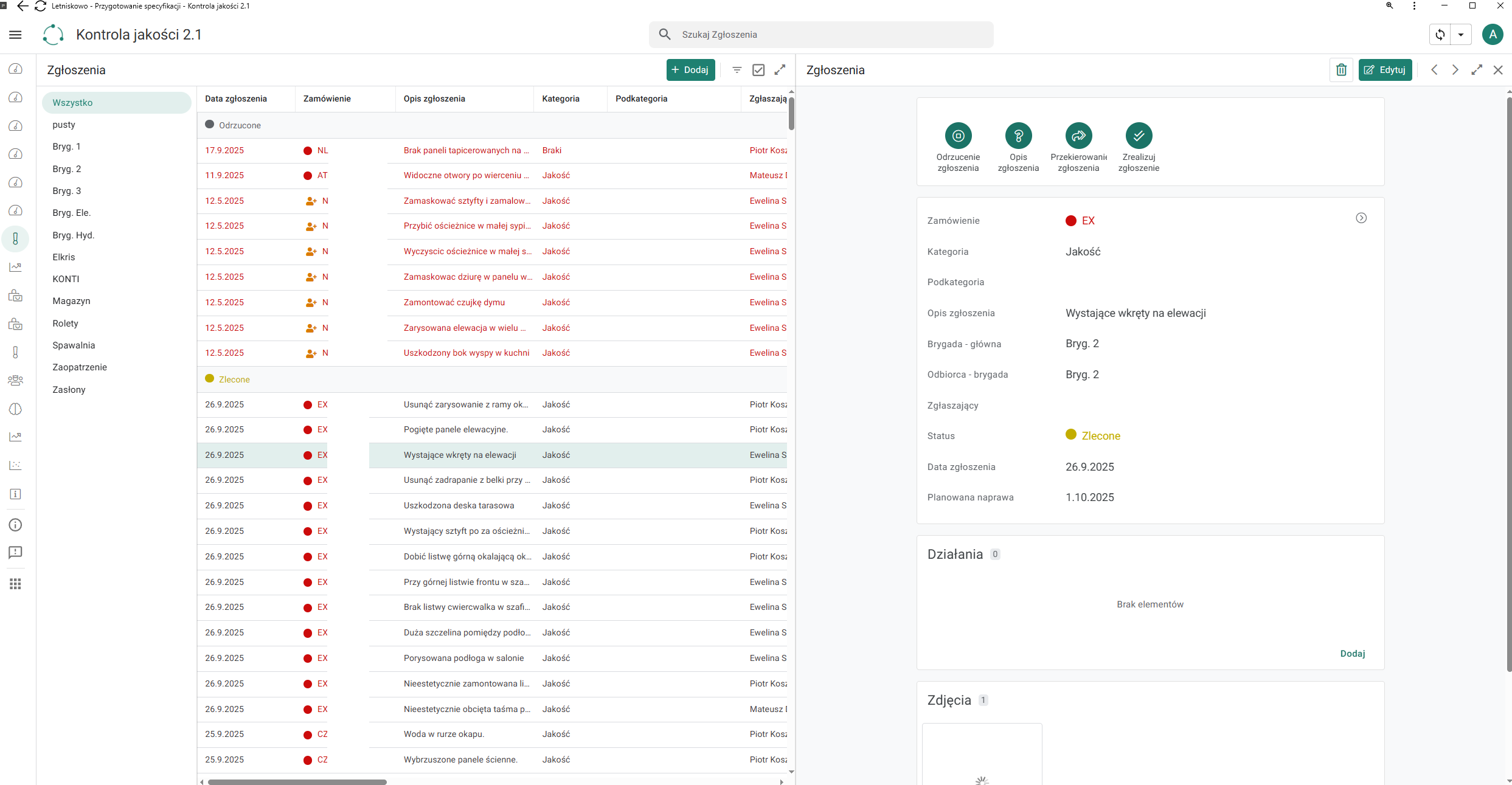Select the pusty filter
This screenshot has height=785, width=1512.
point(116,125)
